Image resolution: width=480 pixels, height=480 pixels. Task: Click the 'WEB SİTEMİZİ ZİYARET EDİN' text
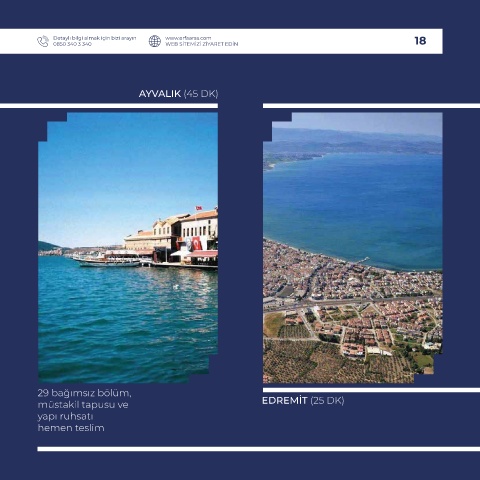[202, 44]
